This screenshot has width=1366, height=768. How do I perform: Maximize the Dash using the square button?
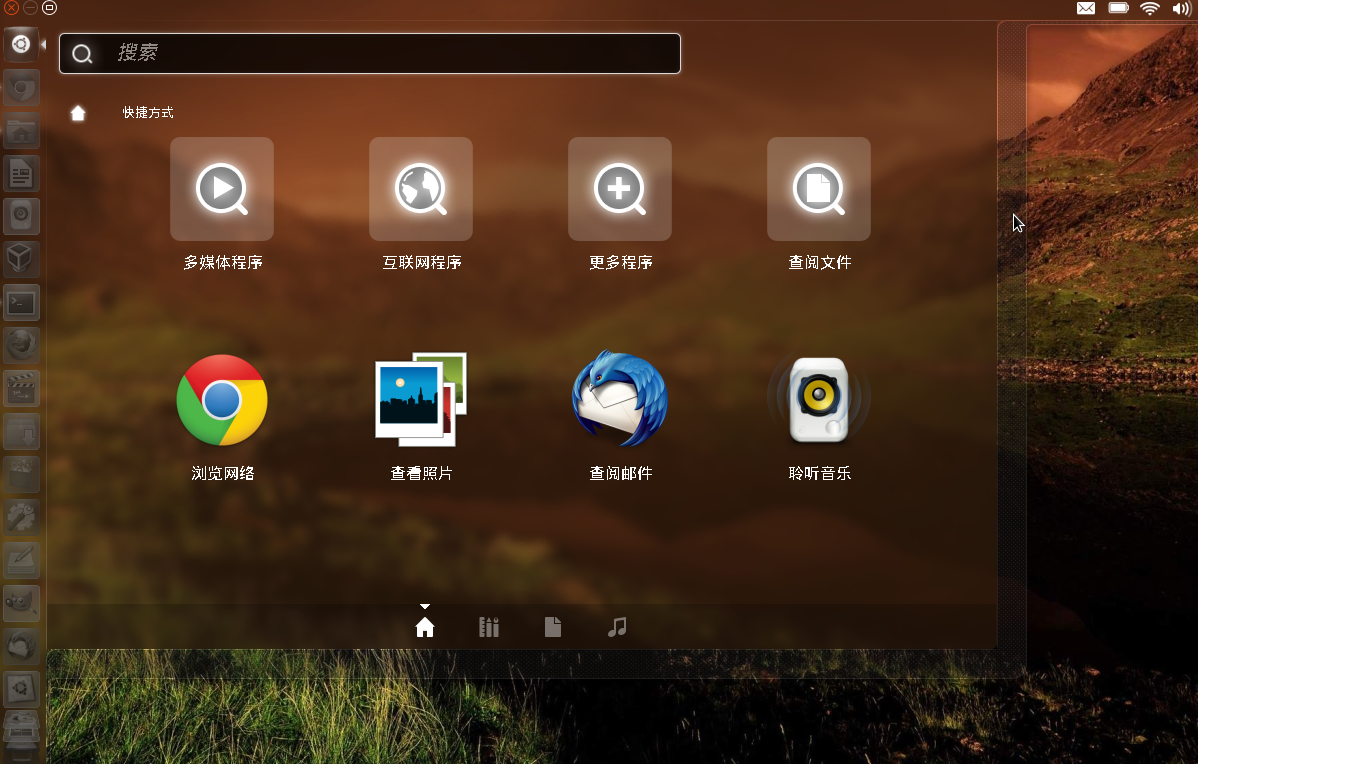[49, 8]
